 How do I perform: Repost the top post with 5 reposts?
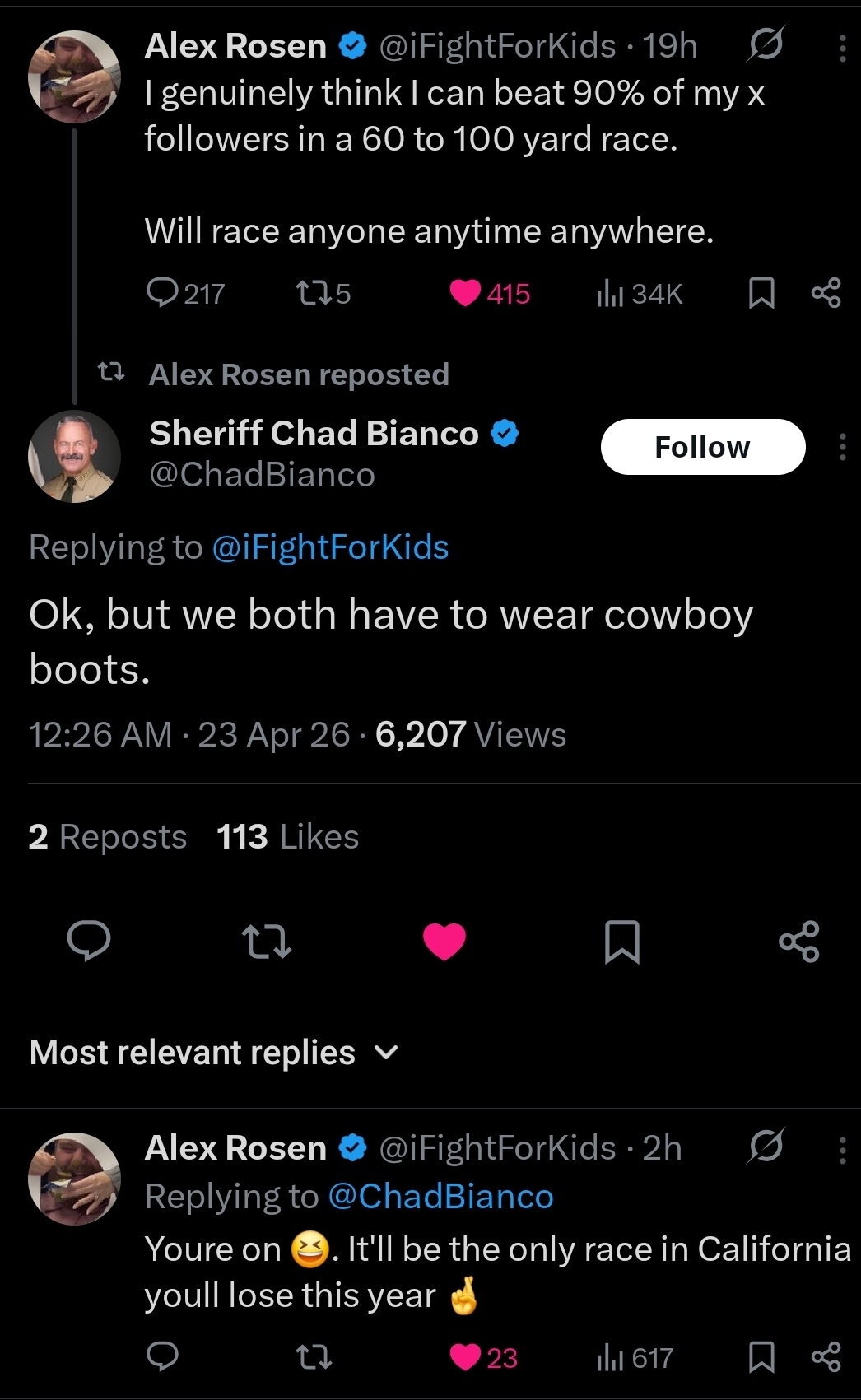click(x=311, y=293)
